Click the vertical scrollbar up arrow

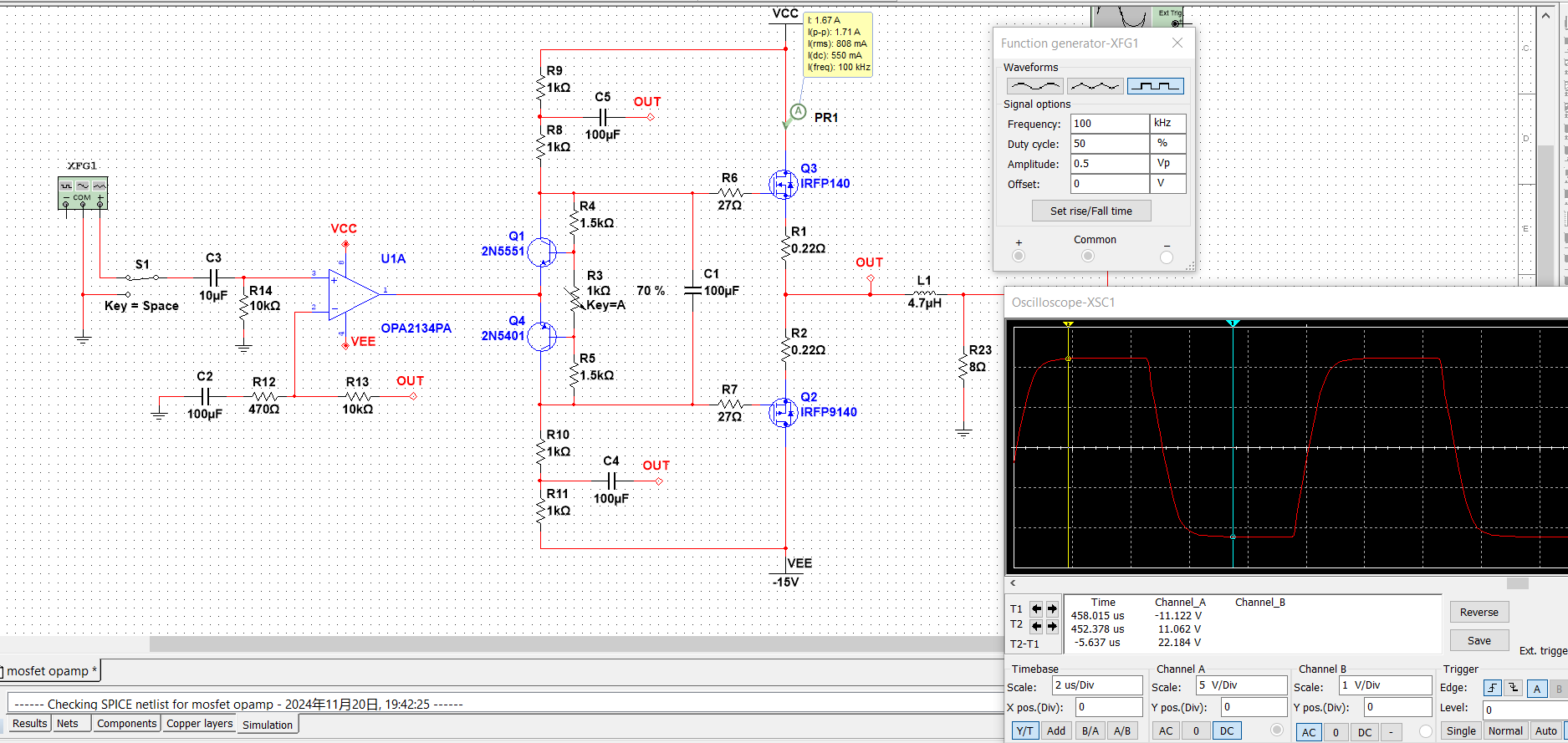click(x=1545, y=16)
